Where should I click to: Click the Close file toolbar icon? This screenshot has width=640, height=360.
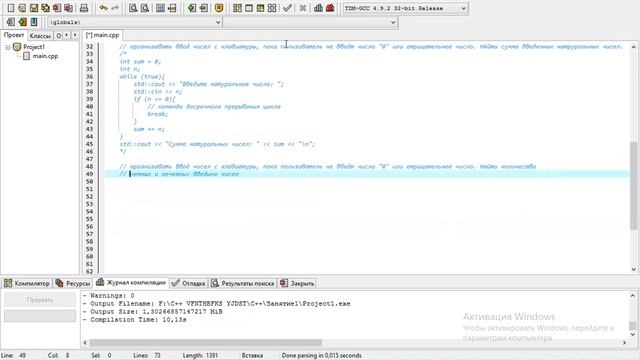point(57,8)
